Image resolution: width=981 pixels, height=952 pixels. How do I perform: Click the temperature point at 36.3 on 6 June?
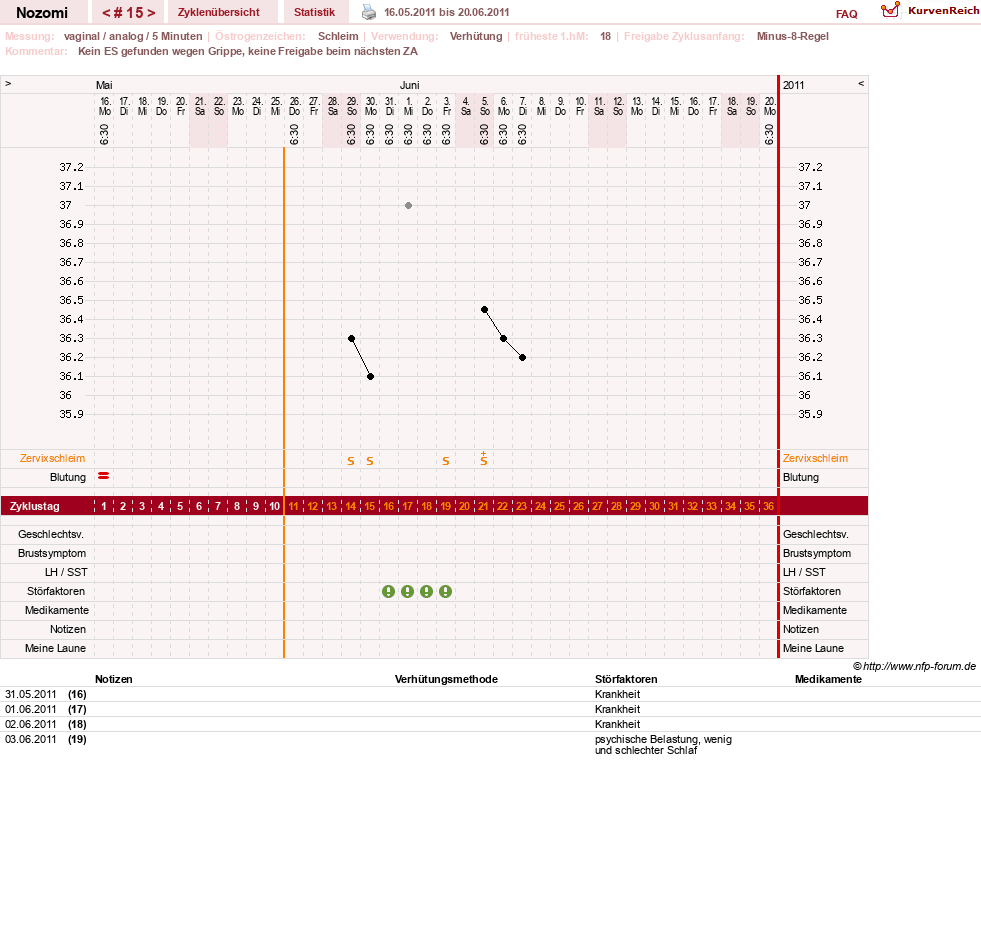click(x=503, y=338)
